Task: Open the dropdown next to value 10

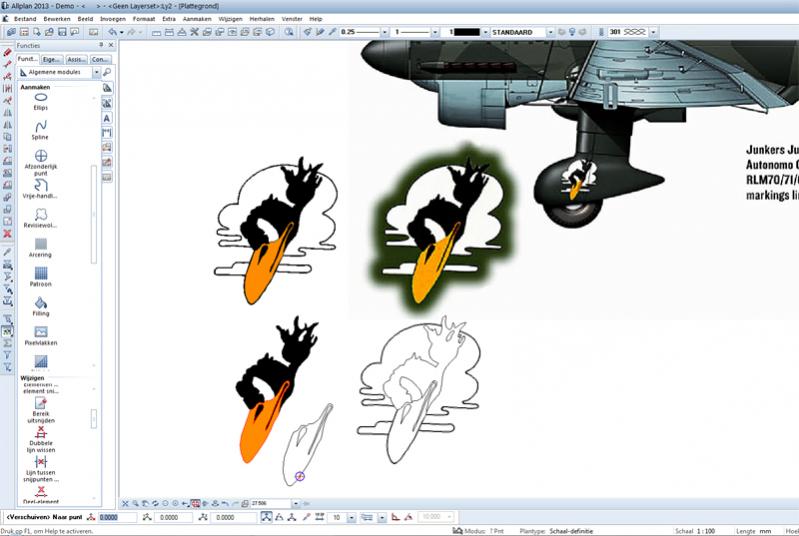Action: point(352,517)
